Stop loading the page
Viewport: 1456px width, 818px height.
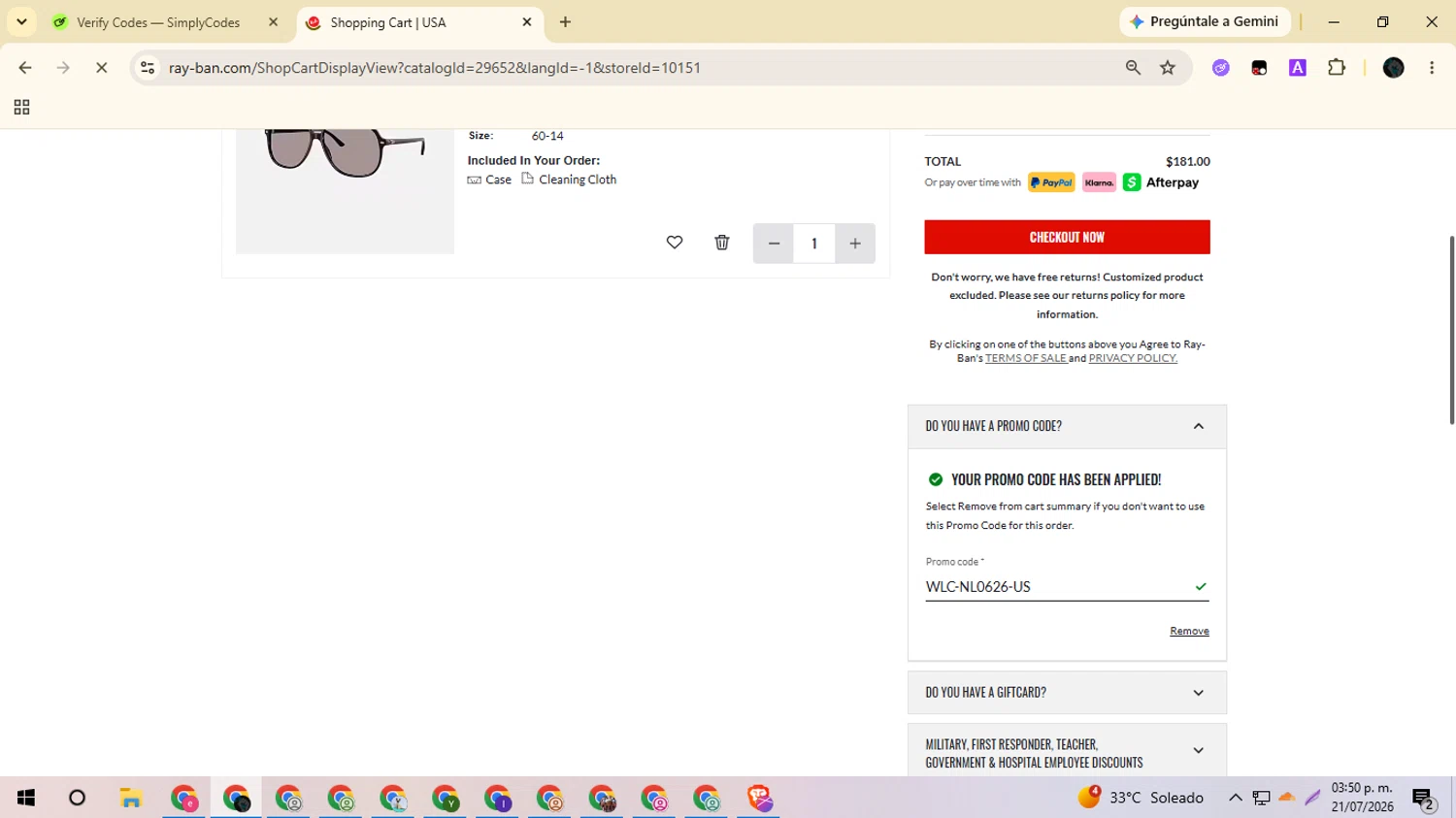[x=101, y=68]
